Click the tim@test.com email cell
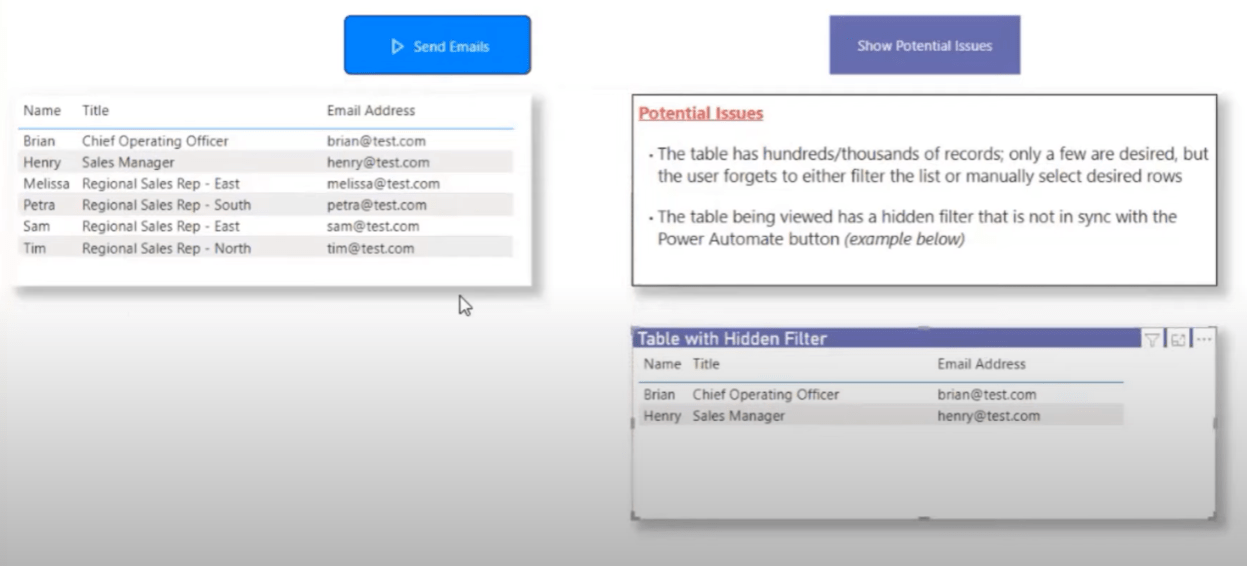Viewport: 1247px width, 566px height. point(370,248)
